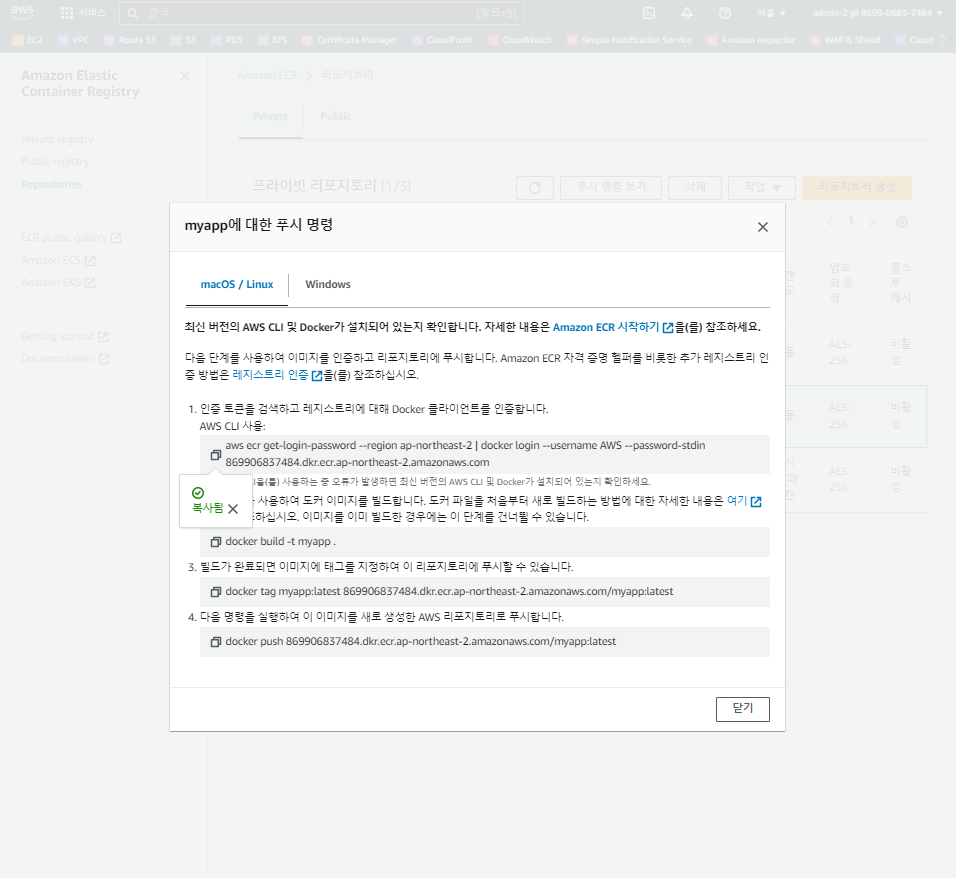Go to next page of repositories

click(872, 222)
